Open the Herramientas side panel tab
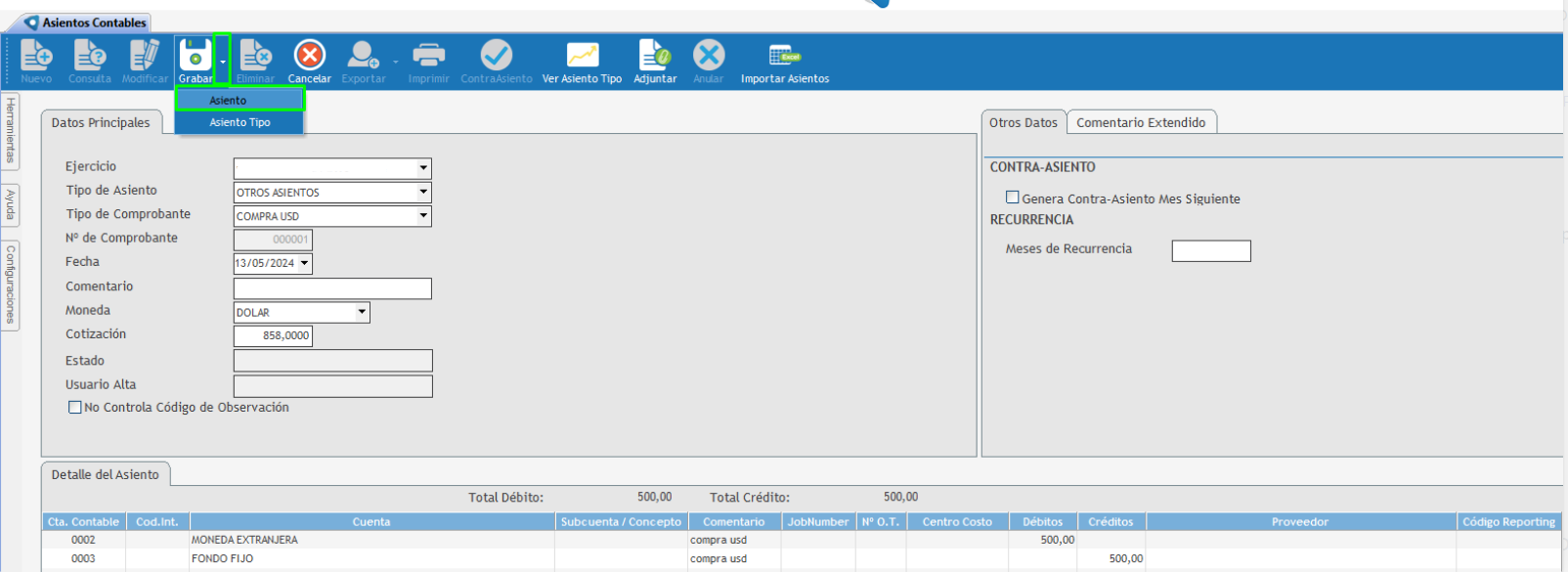The image size is (1568, 572). click(10, 131)
